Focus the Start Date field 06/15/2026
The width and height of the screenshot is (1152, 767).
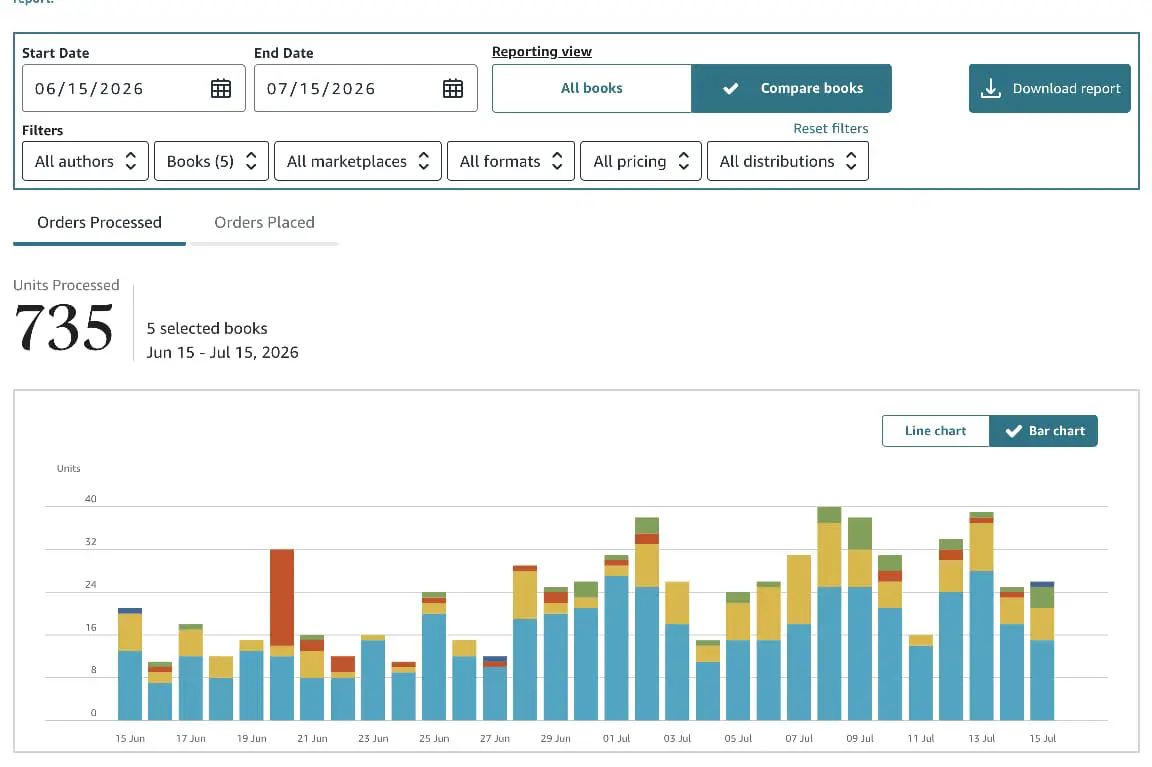click(x=134, y=88)
